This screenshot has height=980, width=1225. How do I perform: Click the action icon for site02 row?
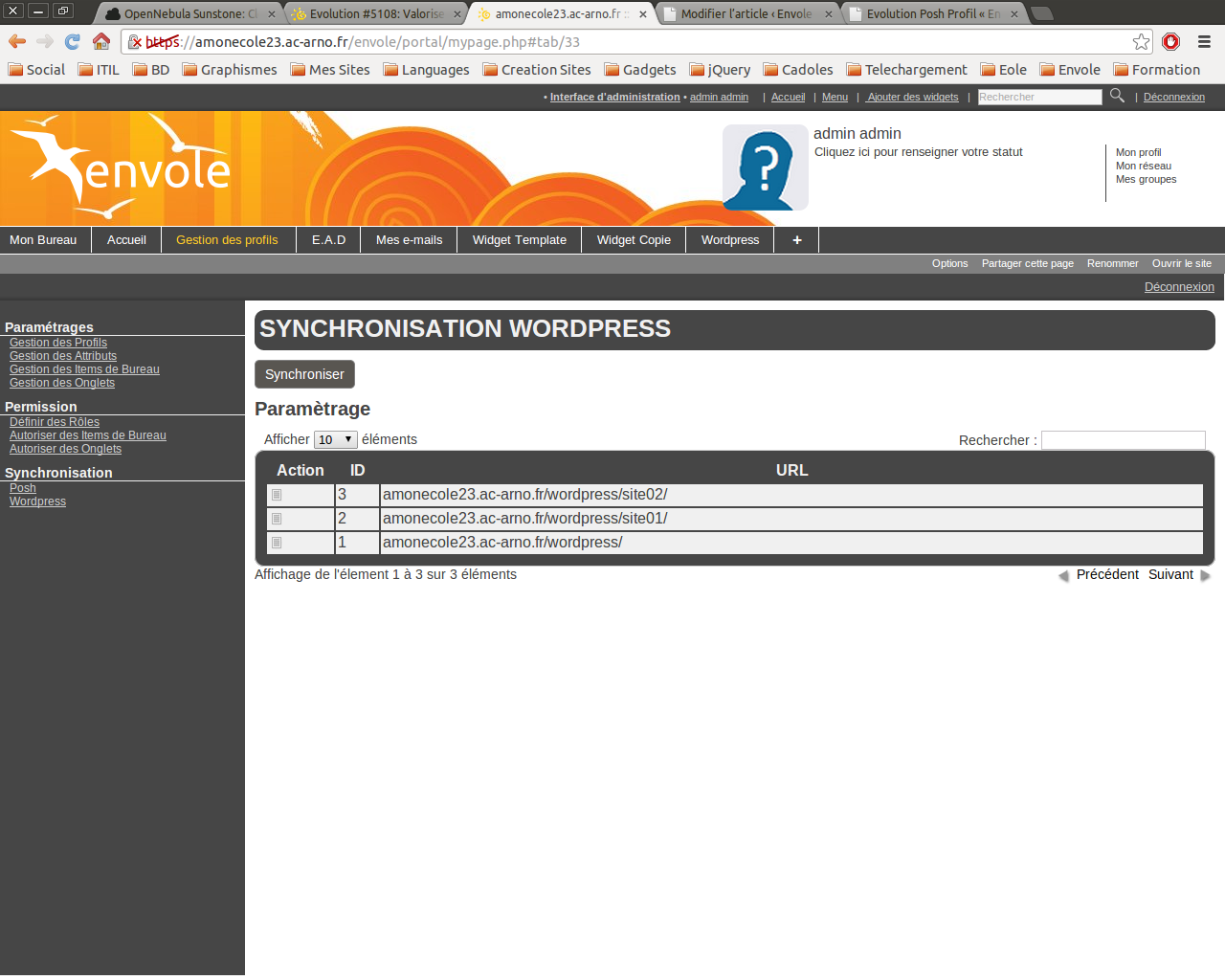pos(277,495)
